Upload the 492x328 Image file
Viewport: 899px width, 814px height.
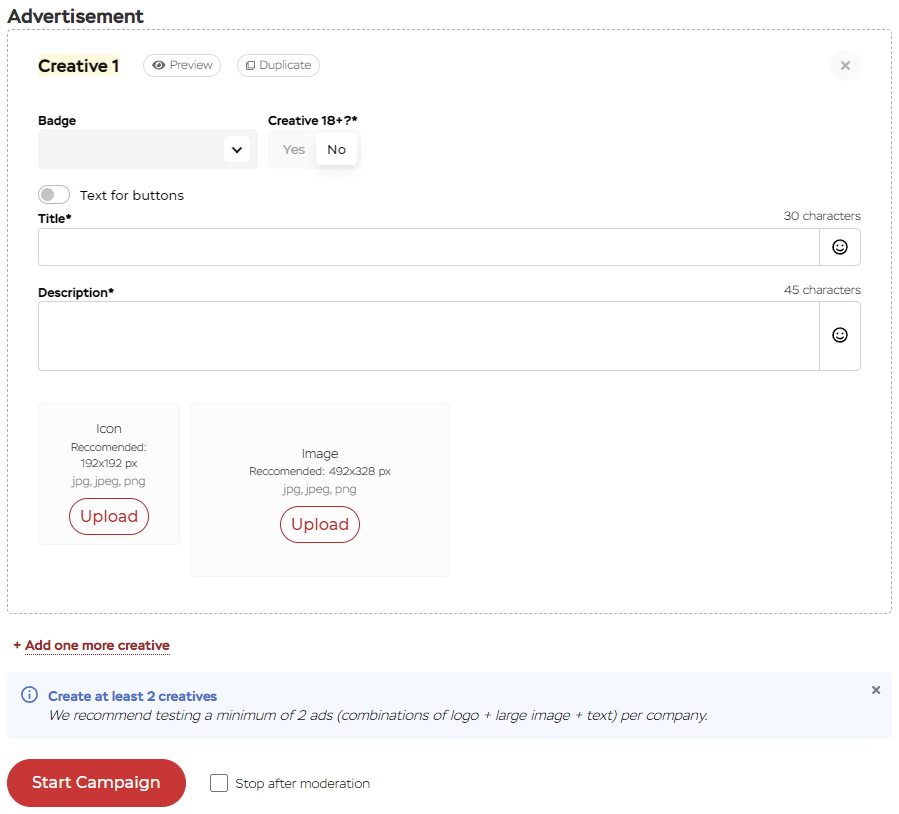click(320, 524)
